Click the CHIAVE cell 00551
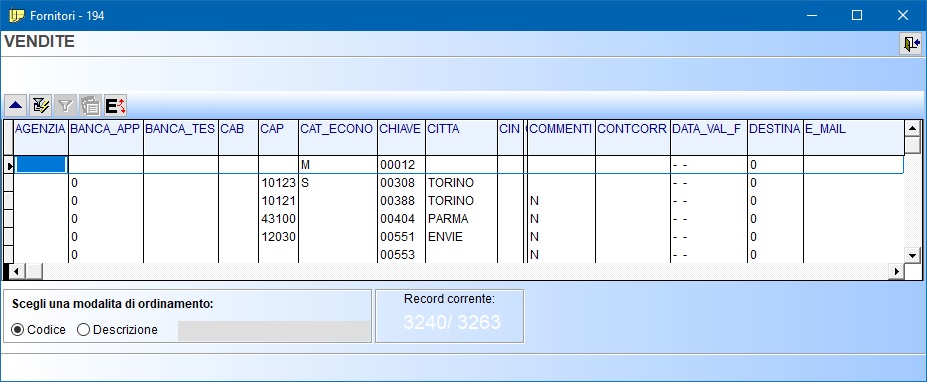Screen dimensions: 927x382 click(401, 237)
